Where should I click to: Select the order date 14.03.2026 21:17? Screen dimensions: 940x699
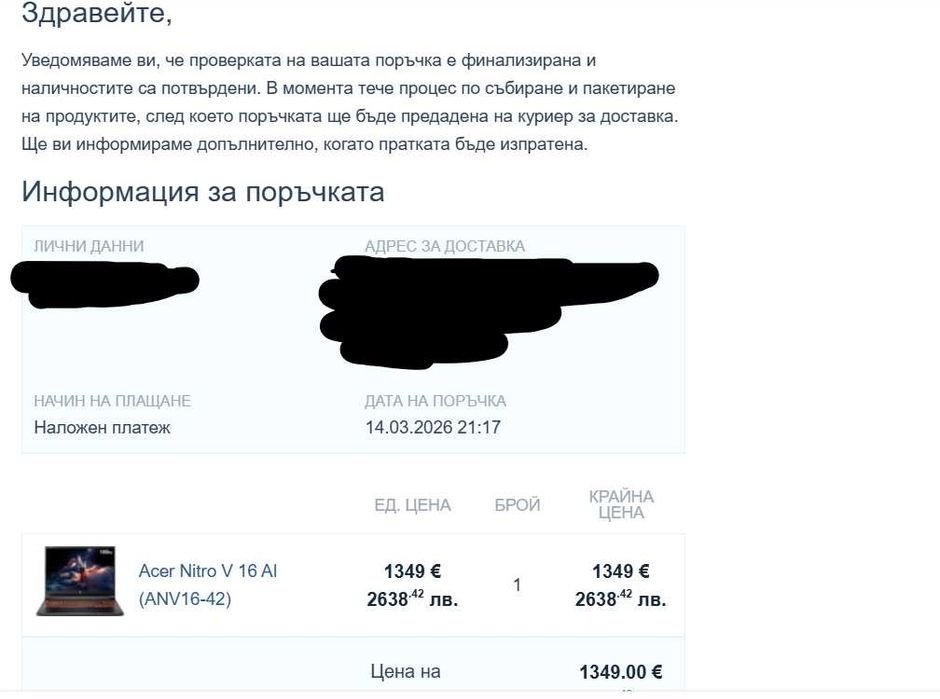pos(432,427)
